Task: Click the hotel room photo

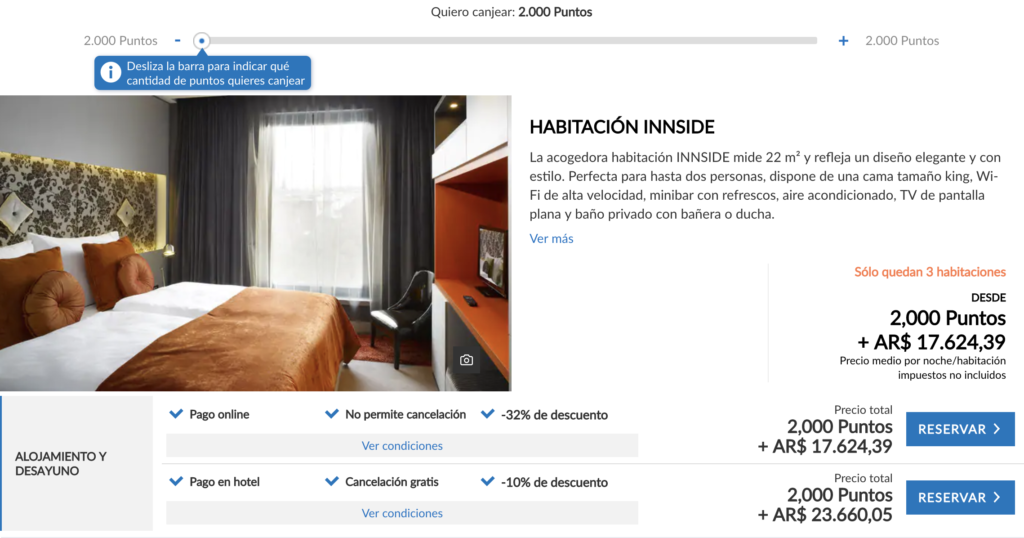Action: pyautogui.click(x=255, y=244)
